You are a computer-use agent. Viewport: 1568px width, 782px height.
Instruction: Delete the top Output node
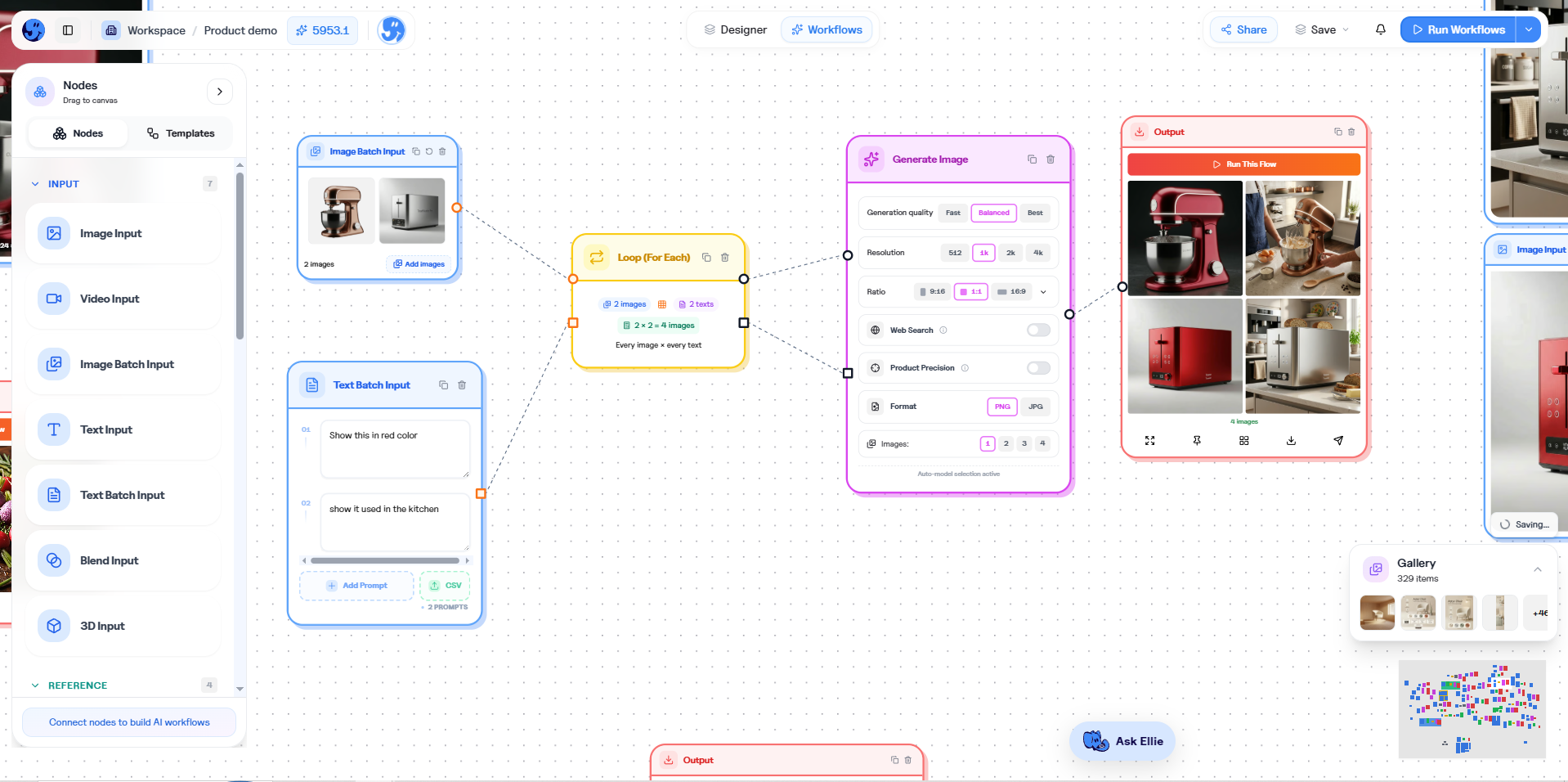1351,132
